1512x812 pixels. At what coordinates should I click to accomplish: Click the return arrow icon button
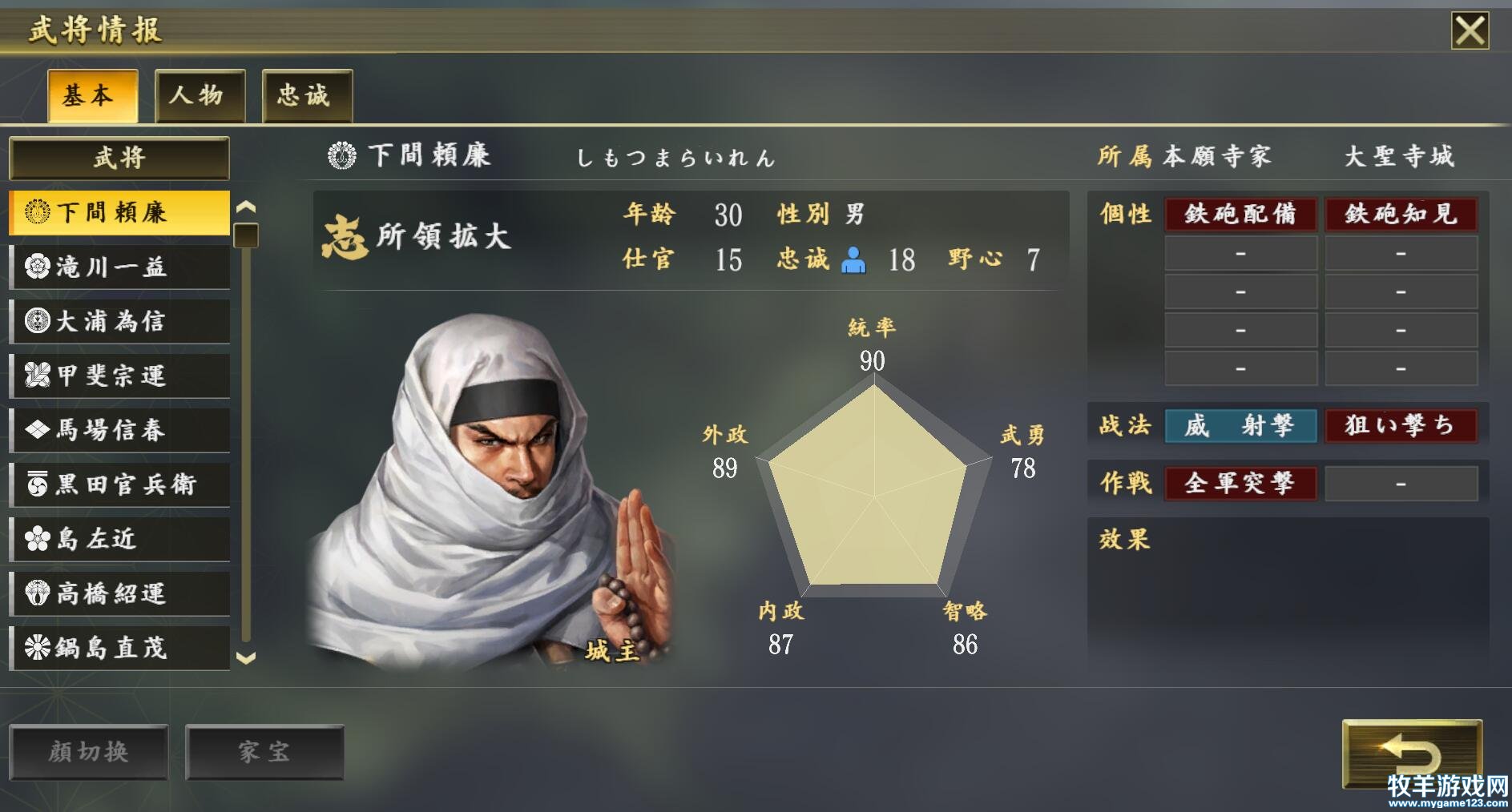tap(1412, 754)
